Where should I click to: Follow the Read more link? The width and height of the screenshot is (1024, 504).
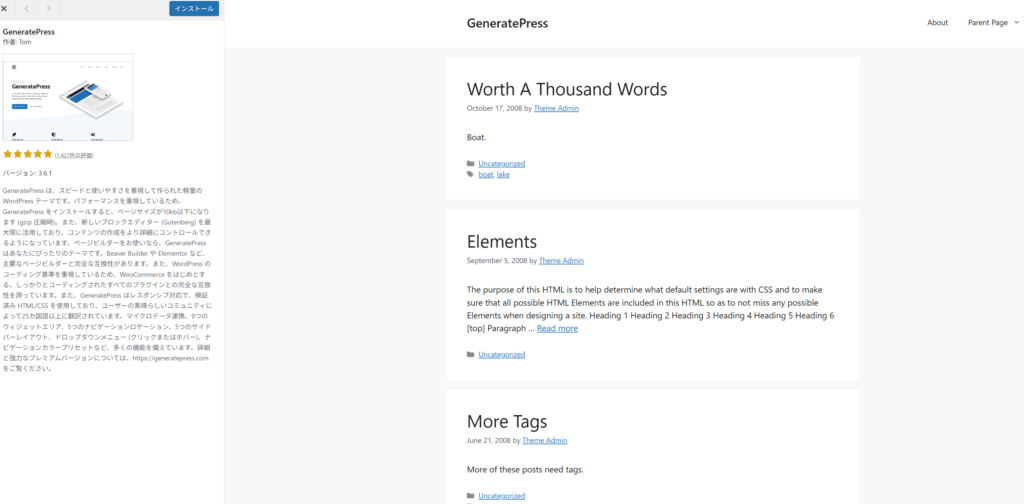tap(557, 328)
